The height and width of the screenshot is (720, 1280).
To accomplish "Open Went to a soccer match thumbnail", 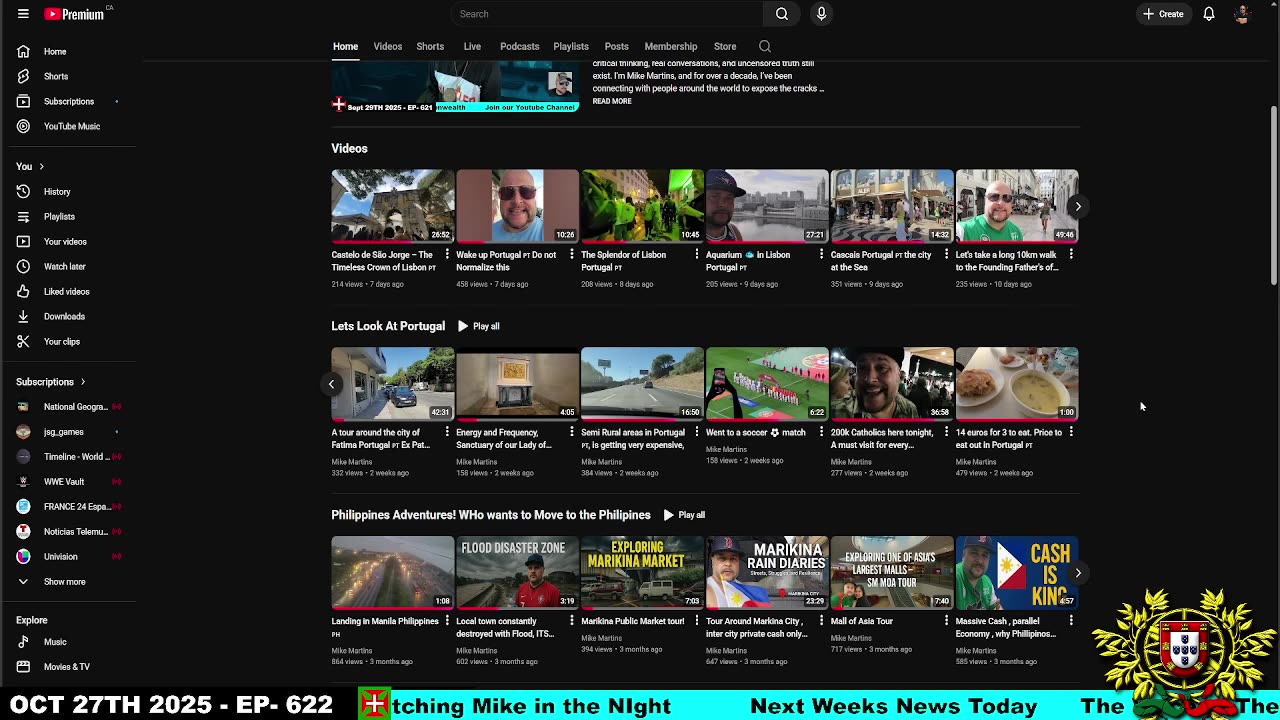I will coord(767,384).
